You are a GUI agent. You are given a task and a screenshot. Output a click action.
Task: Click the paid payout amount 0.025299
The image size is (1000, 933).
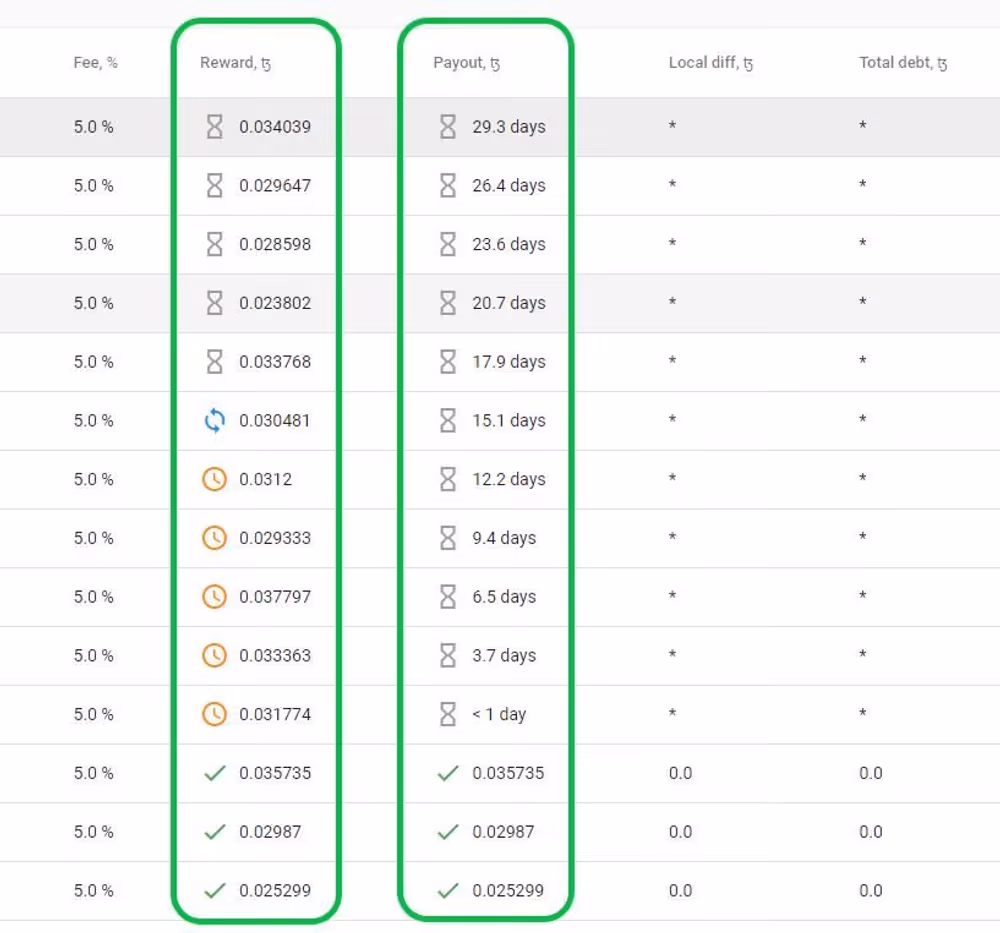[x=508, y=891]
